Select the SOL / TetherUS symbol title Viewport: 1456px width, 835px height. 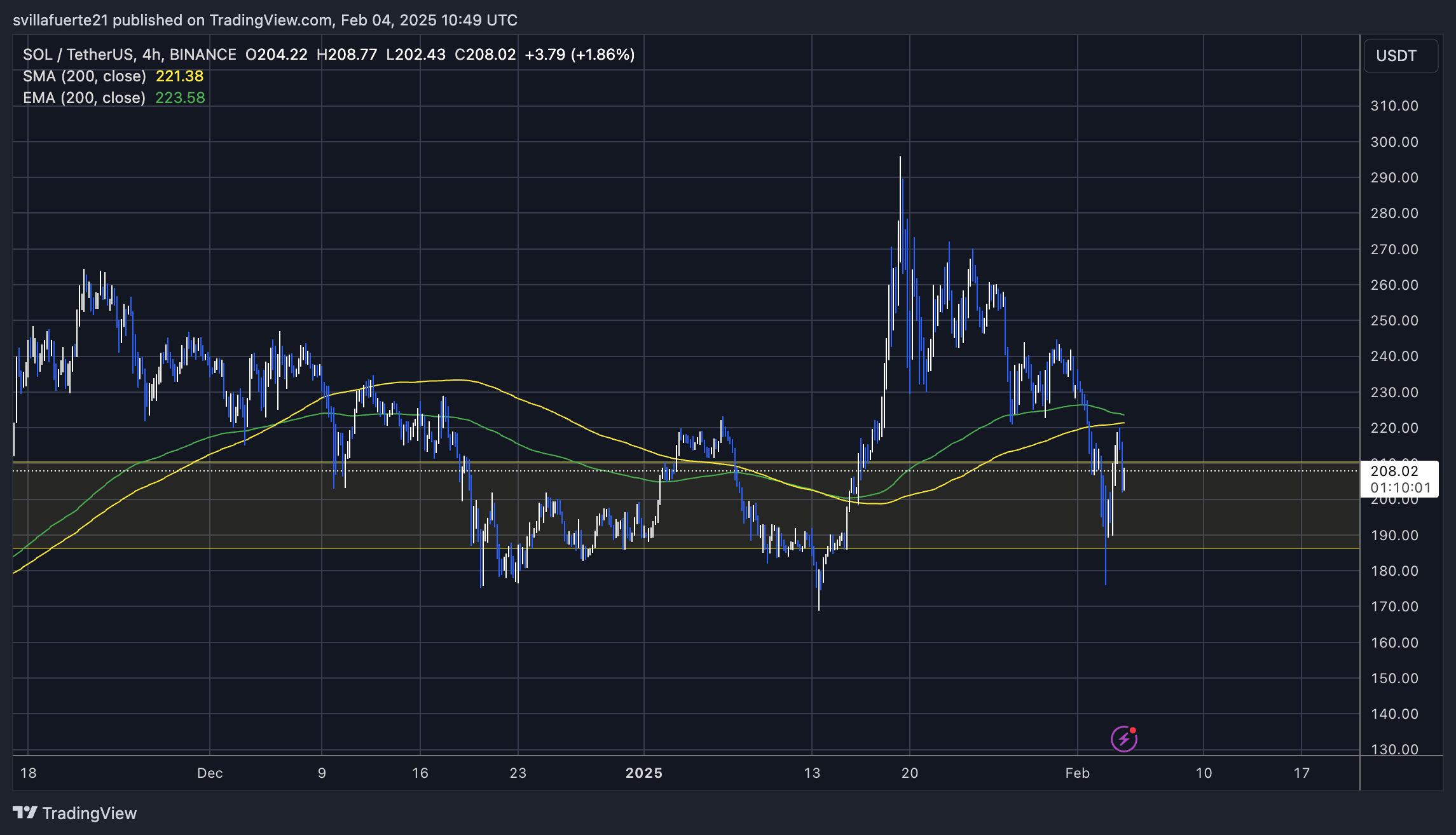pyautogui.click(x=130, y=55)
